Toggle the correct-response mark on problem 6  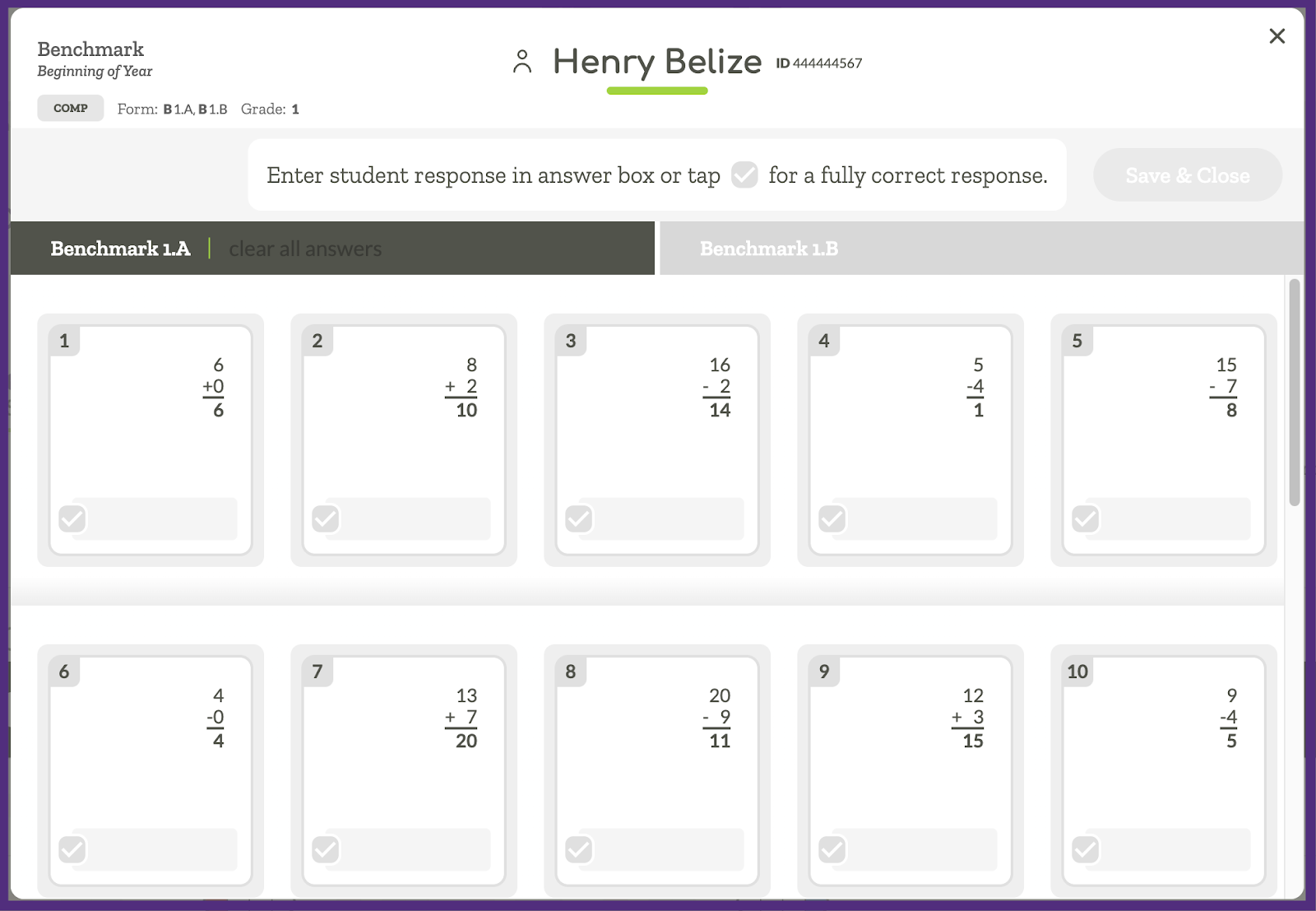coord(71,850)
